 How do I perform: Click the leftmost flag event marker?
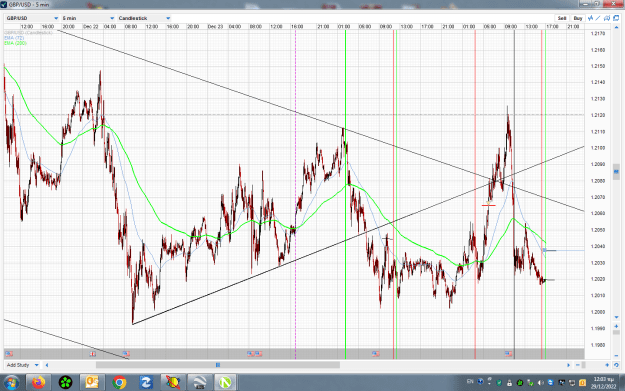pyautogui.click(x=9, y=354)
